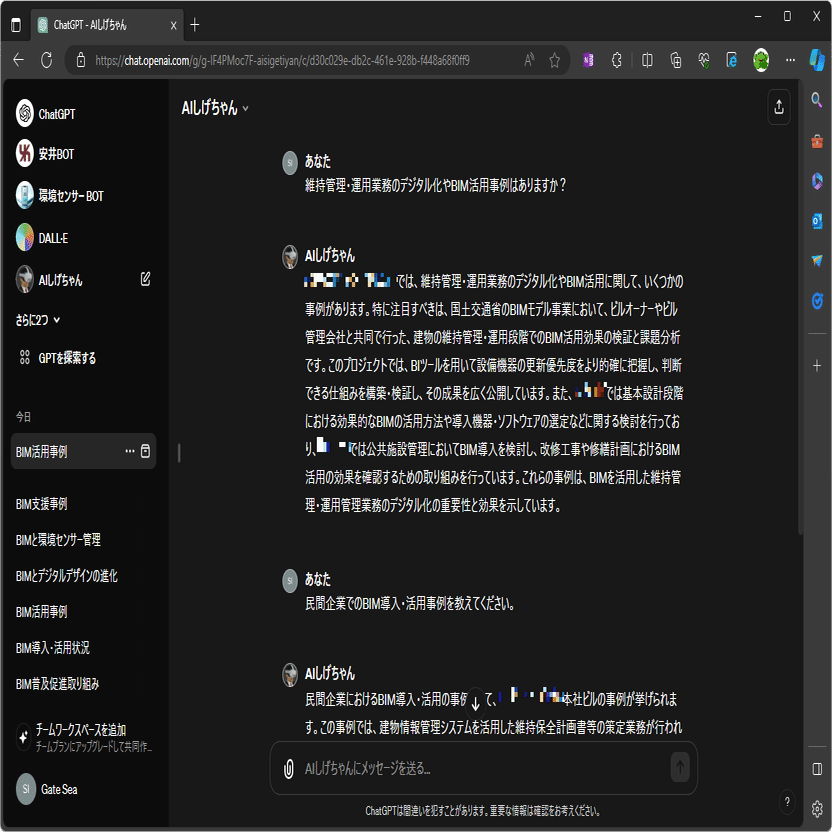Click the scroll-to-bottom arrow button
Image resolution: width=832 pixels, height=832 pixels.
click(475, 704)
